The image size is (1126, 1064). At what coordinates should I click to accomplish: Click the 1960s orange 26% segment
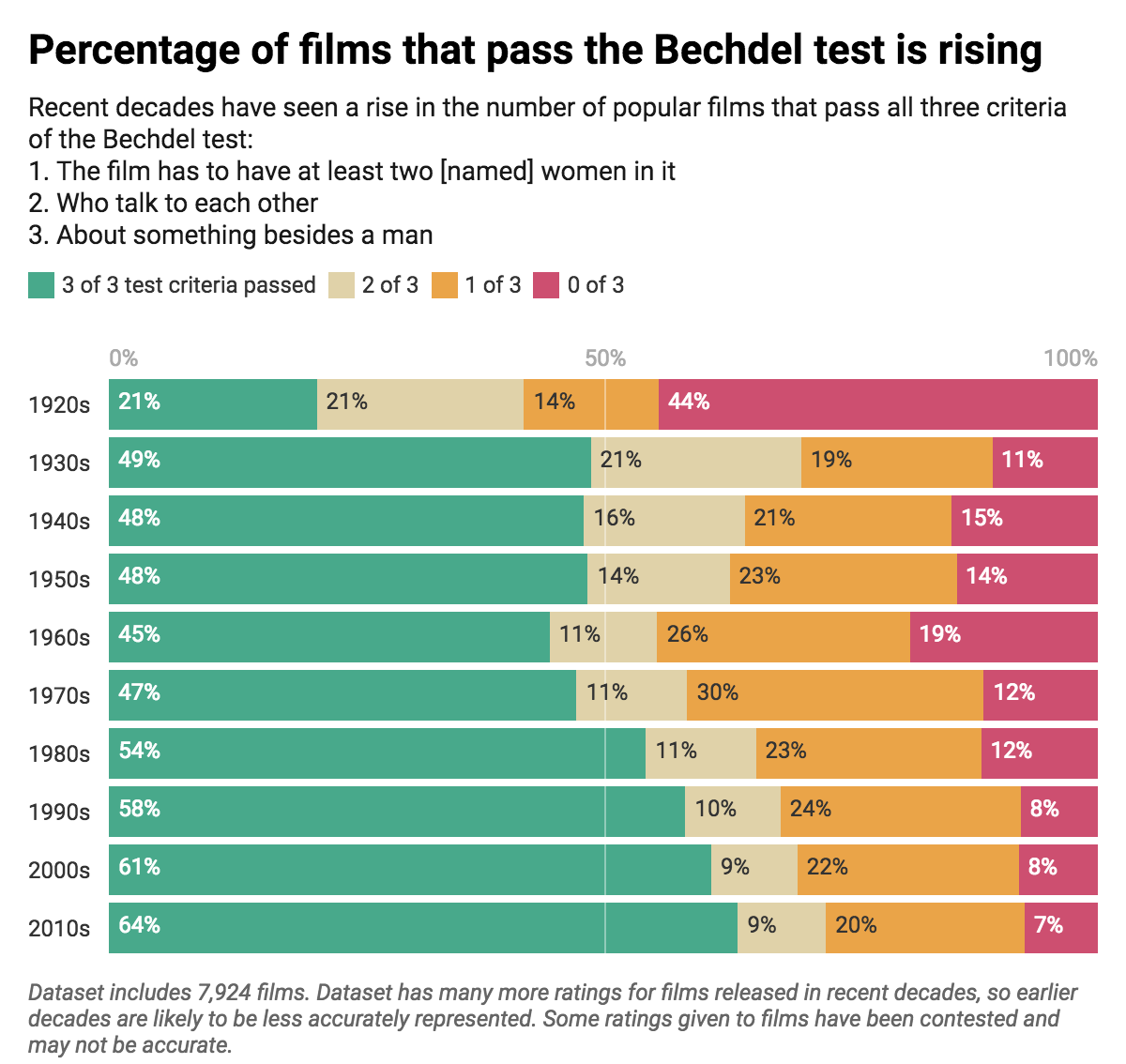click(x=783, y=637)
